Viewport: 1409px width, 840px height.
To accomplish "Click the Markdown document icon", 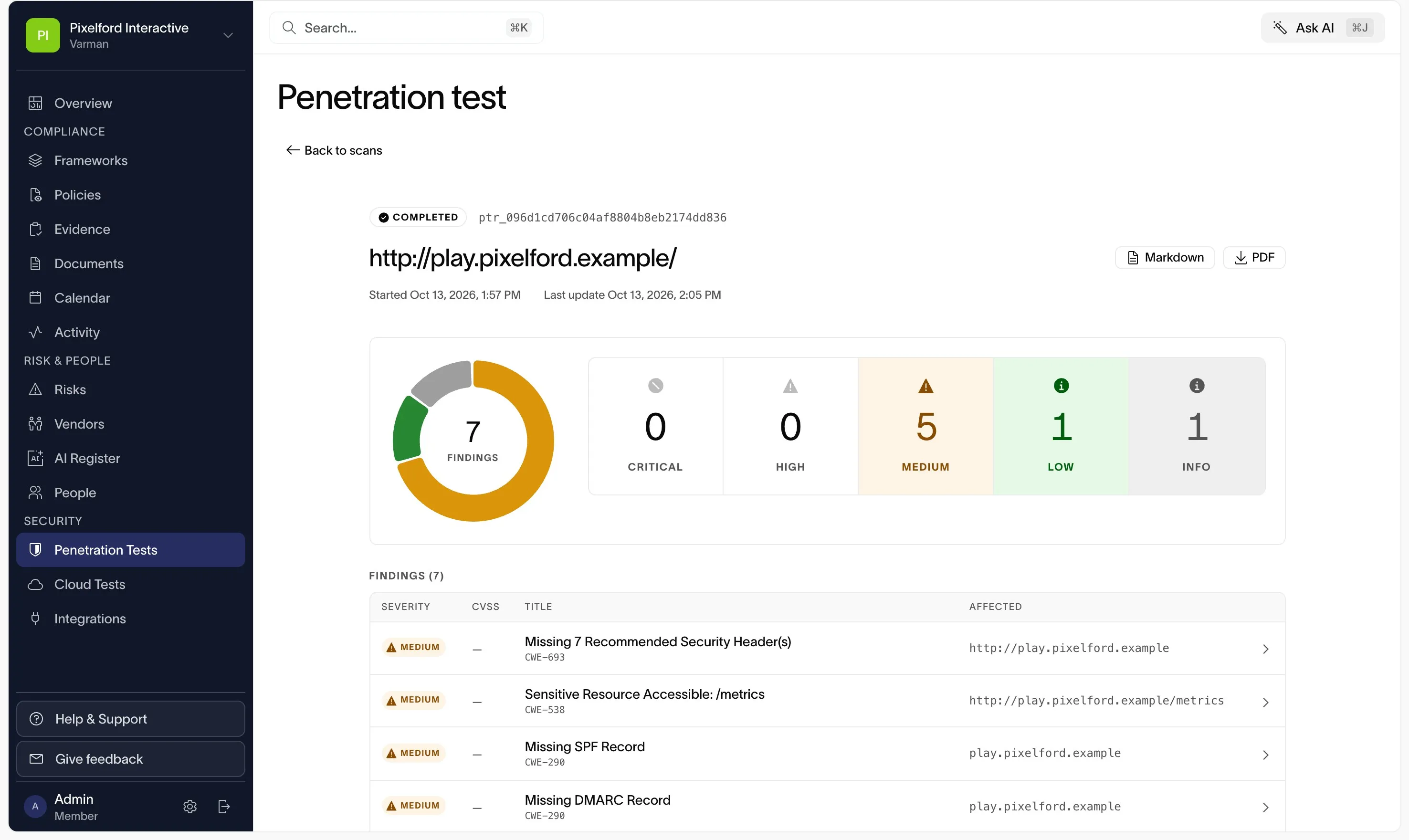I will pyautogui.click(x=1132, y=258).
